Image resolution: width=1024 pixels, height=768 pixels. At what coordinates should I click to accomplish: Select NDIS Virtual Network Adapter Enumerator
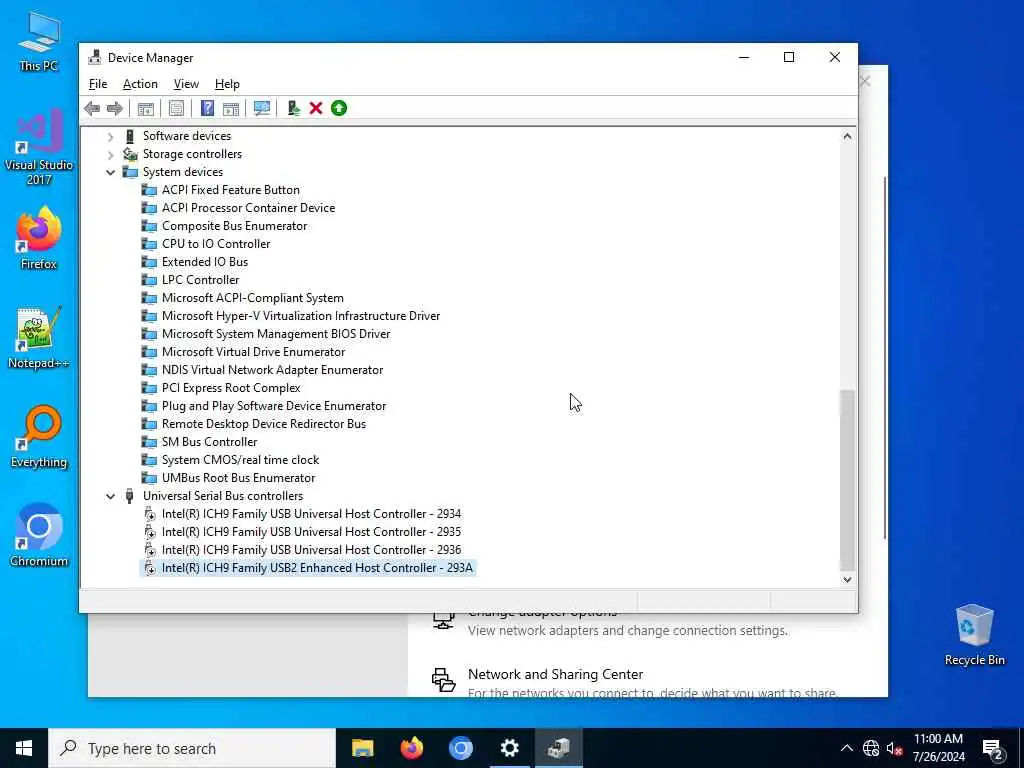tap(272, 370)
